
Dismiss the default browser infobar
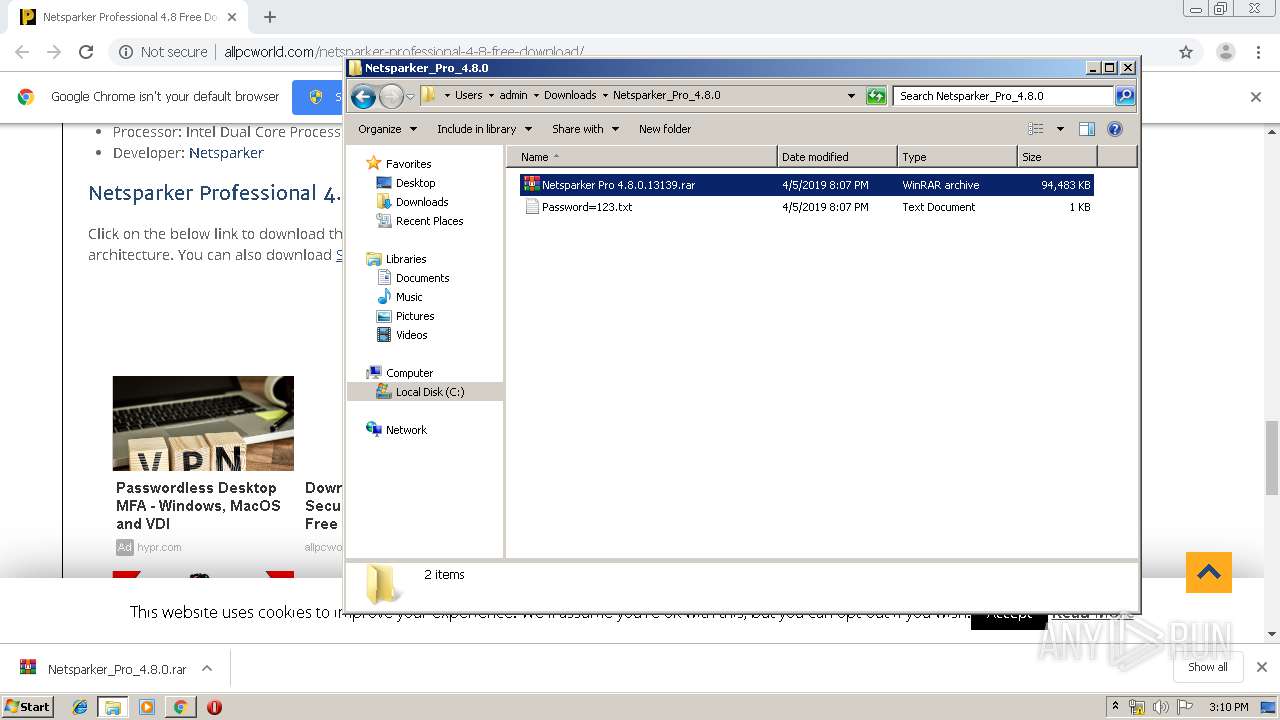pyautogui.click(x=1256, y=97)
